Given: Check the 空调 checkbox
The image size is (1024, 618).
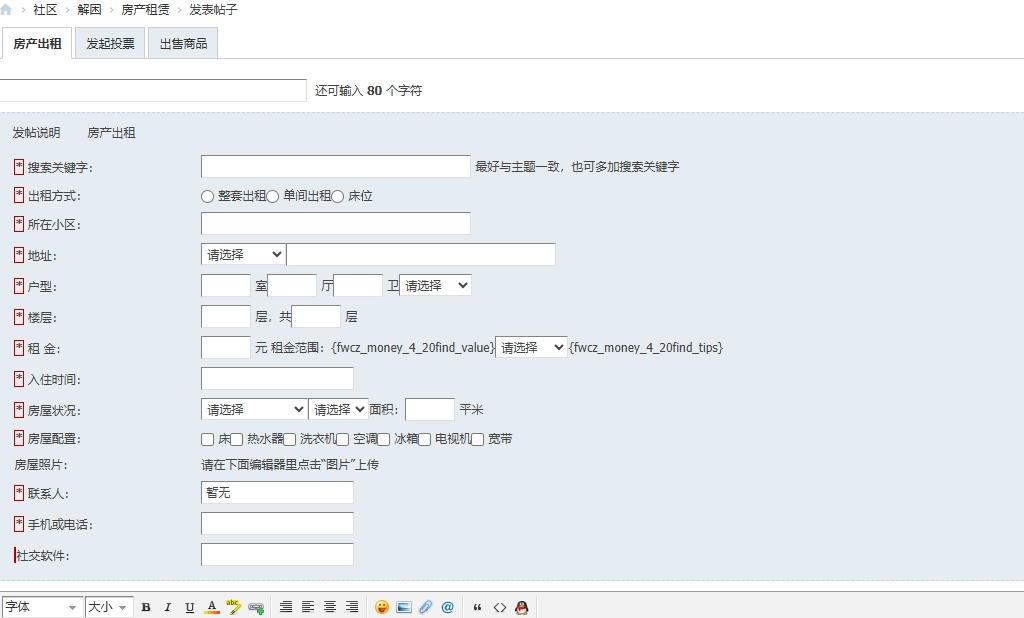Looking at the screenshot, I should [343, 439].
